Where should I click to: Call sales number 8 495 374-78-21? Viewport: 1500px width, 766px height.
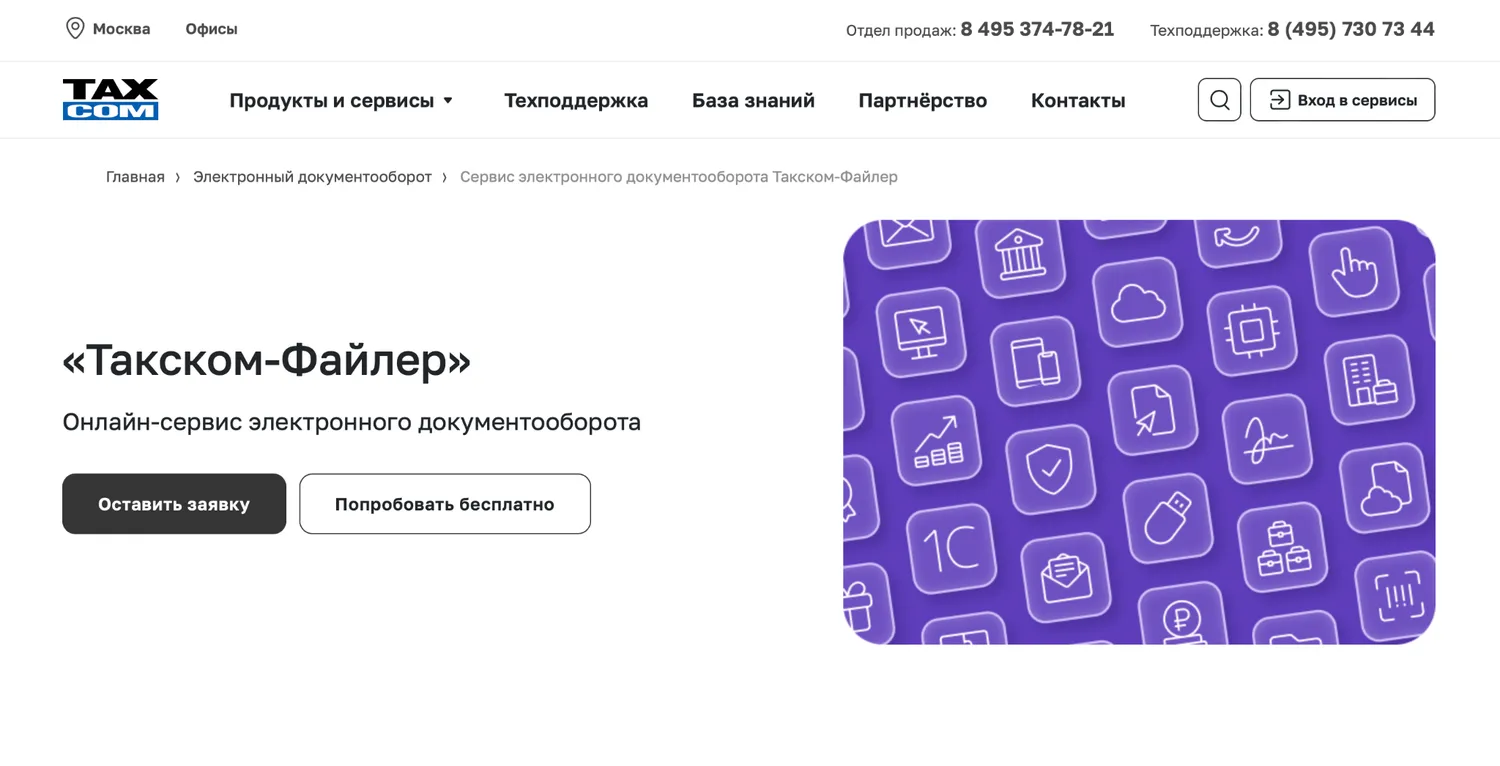pos(1037,29)
